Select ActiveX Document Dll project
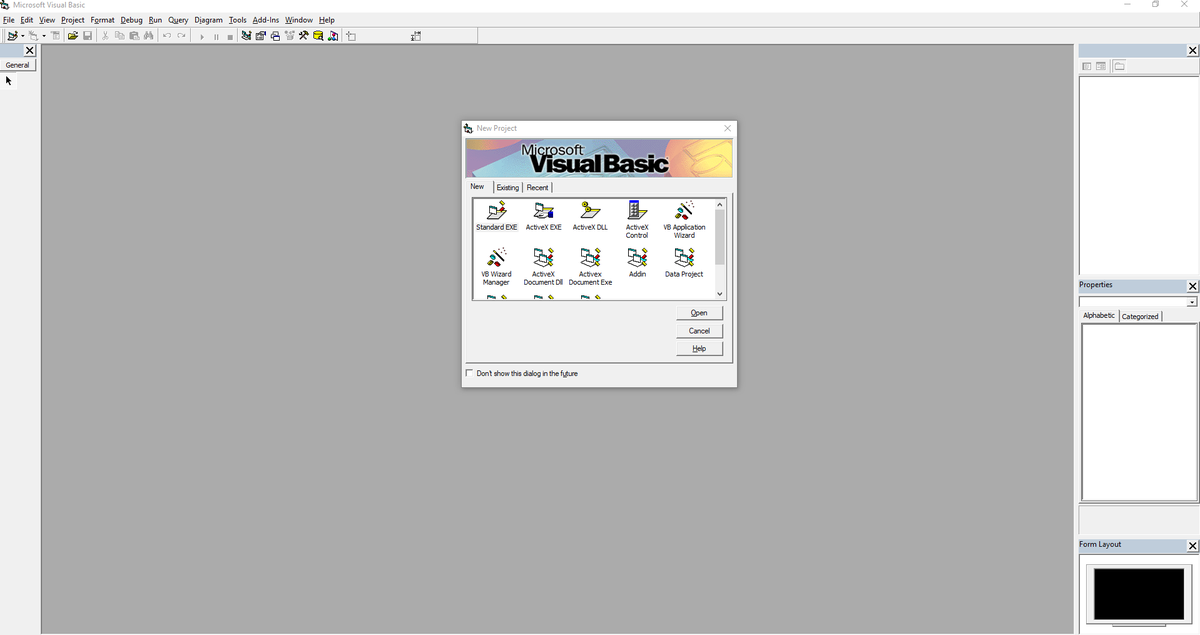Viewport: 1200px width, 635px height. pyautogui.click(x=543, y=267)
